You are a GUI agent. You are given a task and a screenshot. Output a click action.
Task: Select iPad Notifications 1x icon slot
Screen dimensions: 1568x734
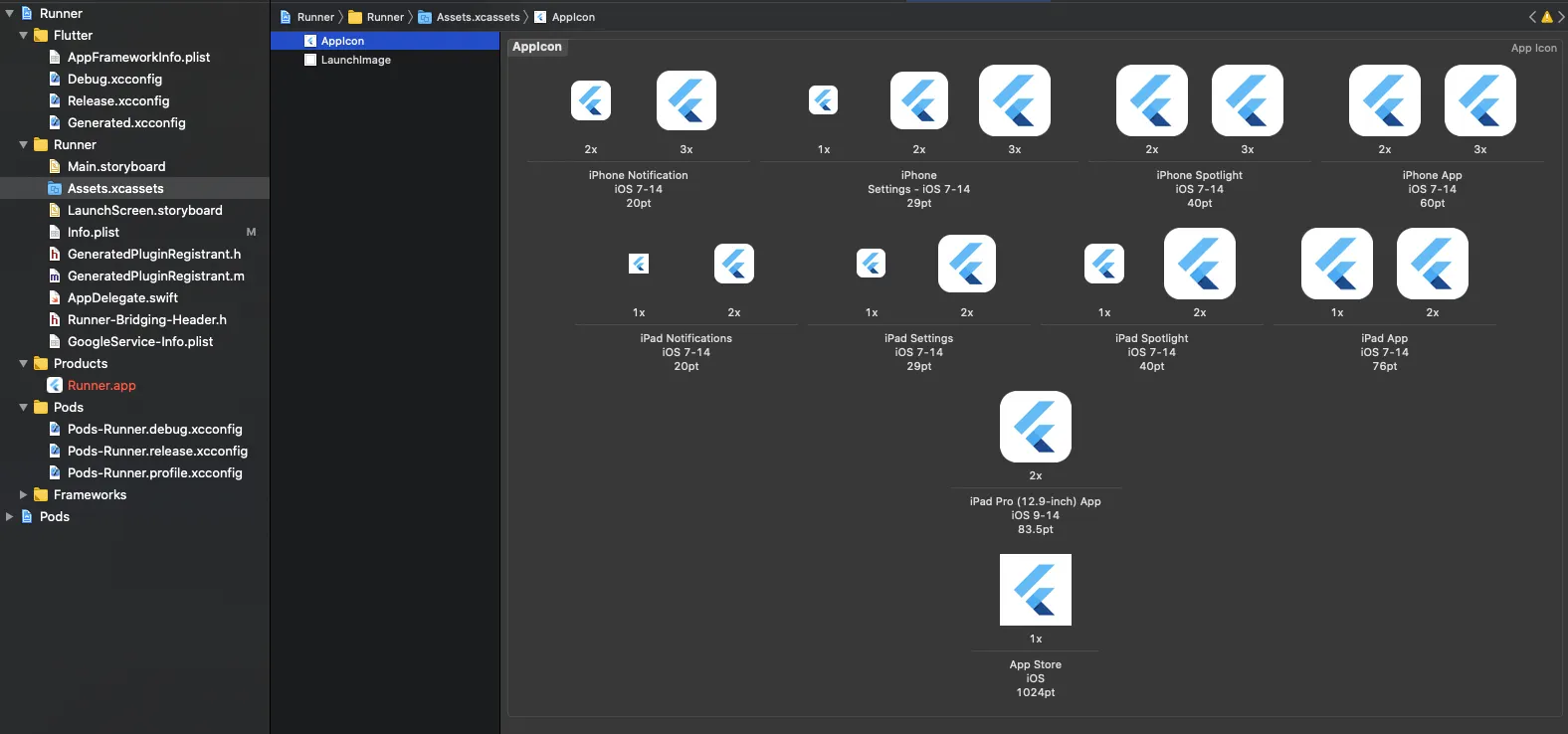pos(639,264)
